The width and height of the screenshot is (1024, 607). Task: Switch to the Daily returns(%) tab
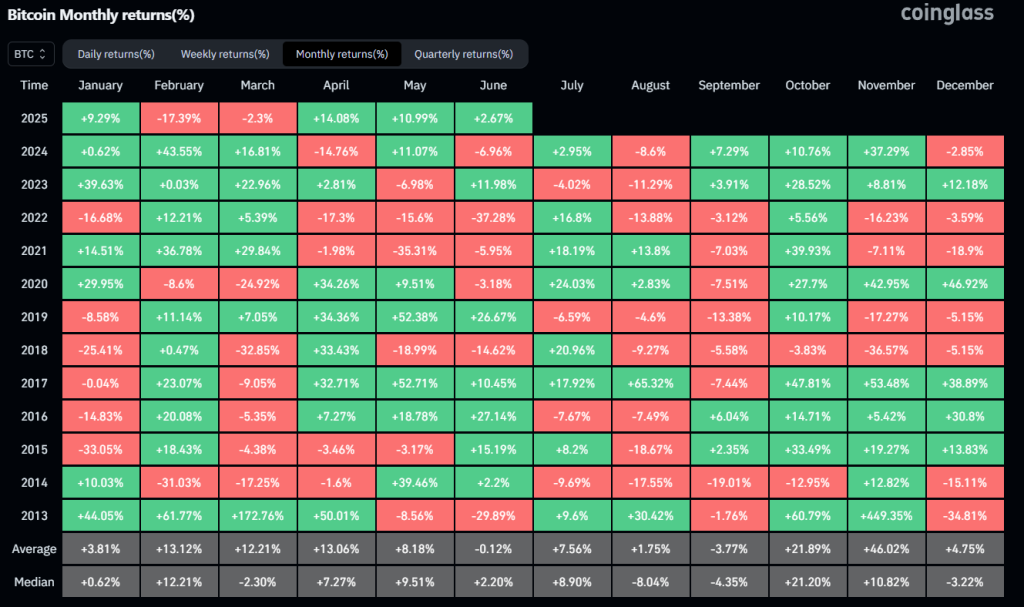115,54
